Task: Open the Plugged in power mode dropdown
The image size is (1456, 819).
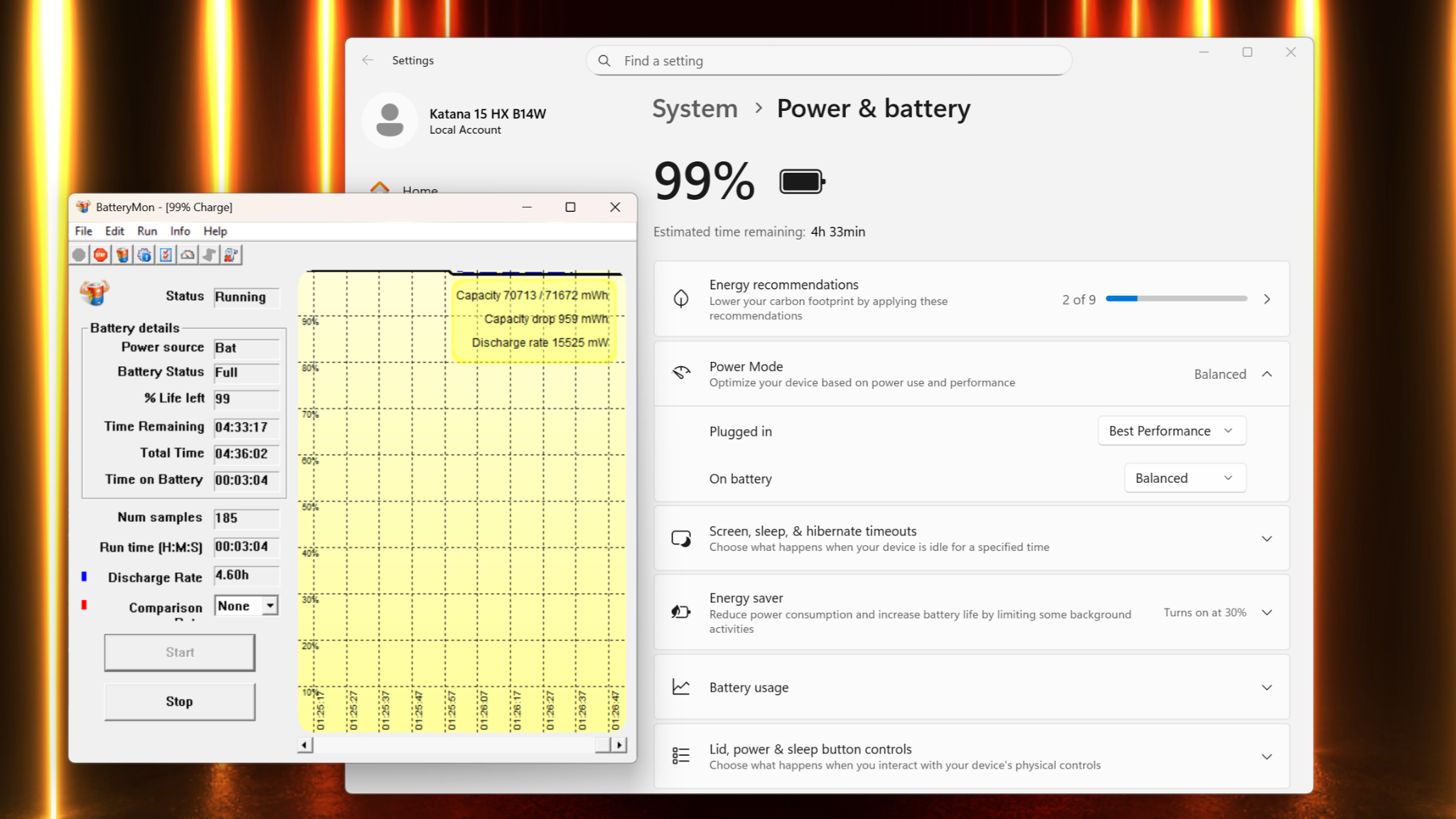Action: point(1171,432)
